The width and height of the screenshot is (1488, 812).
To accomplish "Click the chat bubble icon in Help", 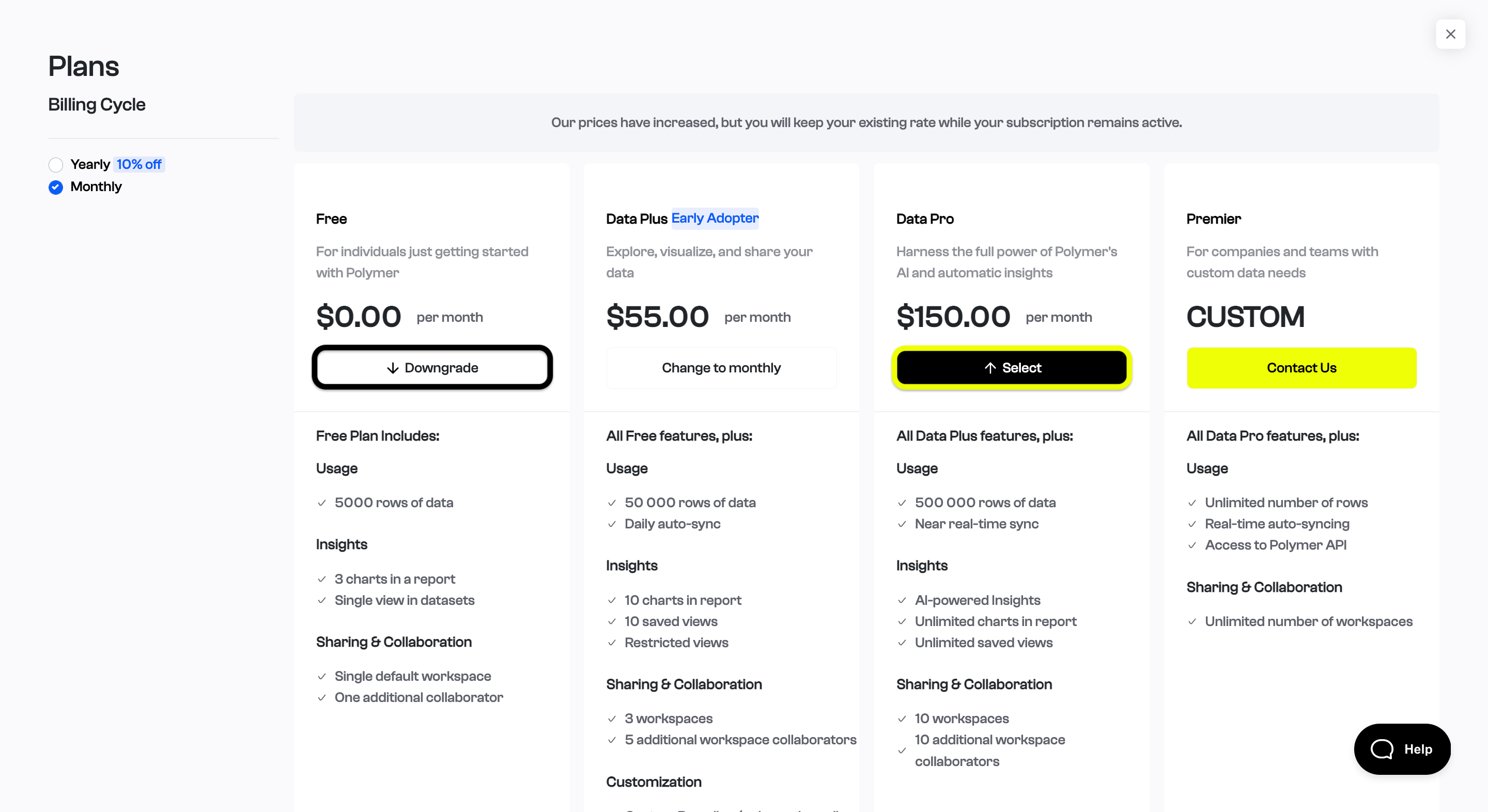I will point(1382,749).
